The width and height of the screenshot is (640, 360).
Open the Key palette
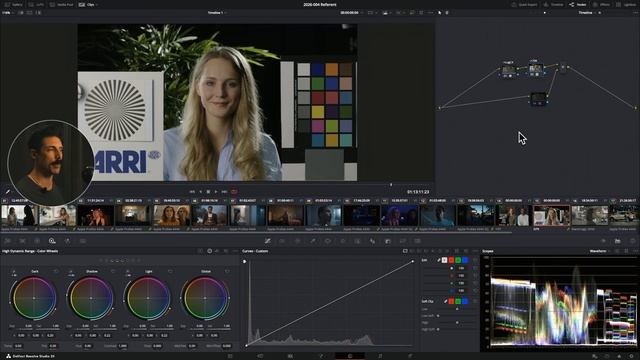coord(388,241)
